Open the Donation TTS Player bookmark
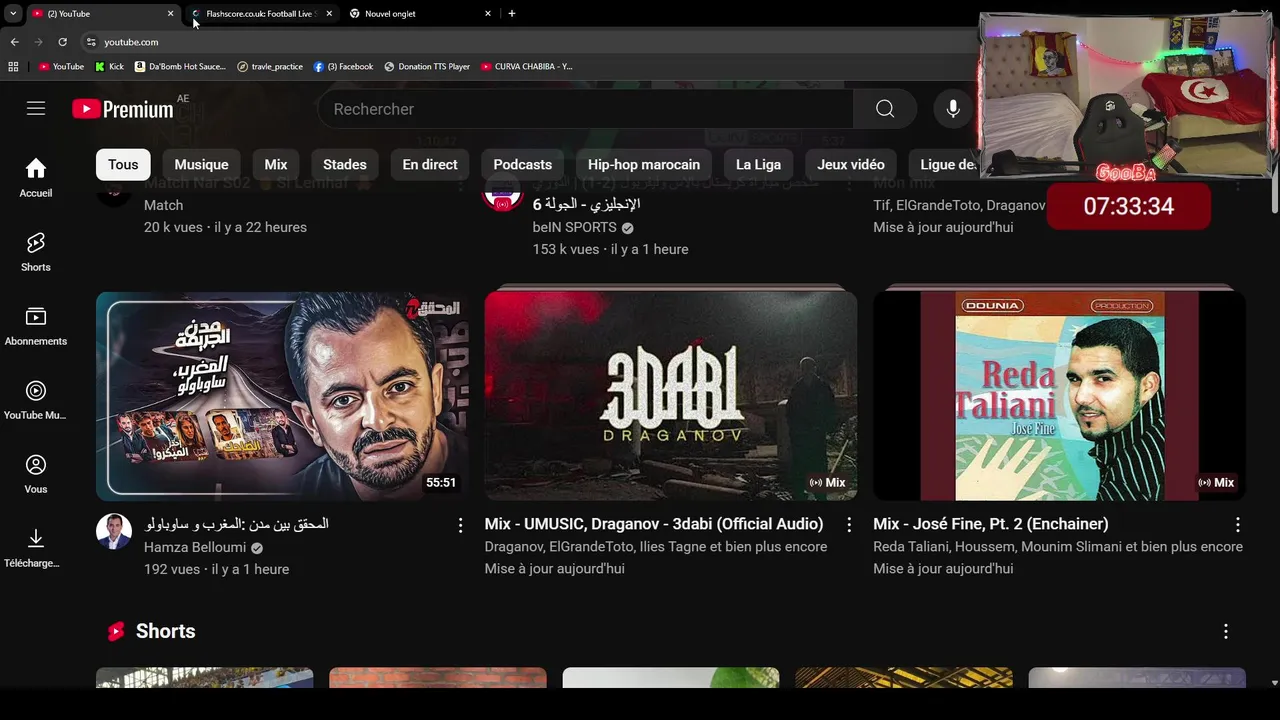This screenshot has height=720, width=1280. [x=427, y=67]
